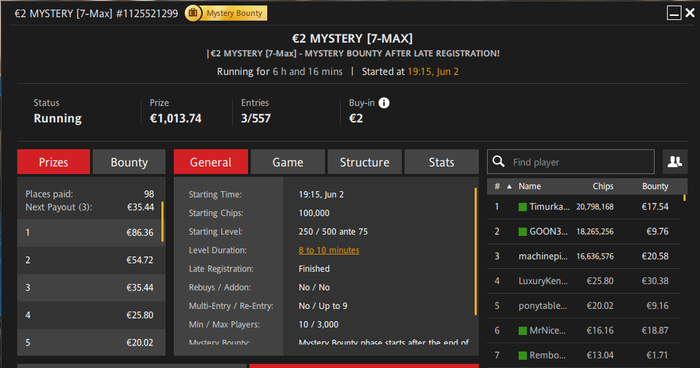700x368 pixels.
Task: Click the €30.38 bounty value
Action: pyautogui.click(x=655, y=281)
